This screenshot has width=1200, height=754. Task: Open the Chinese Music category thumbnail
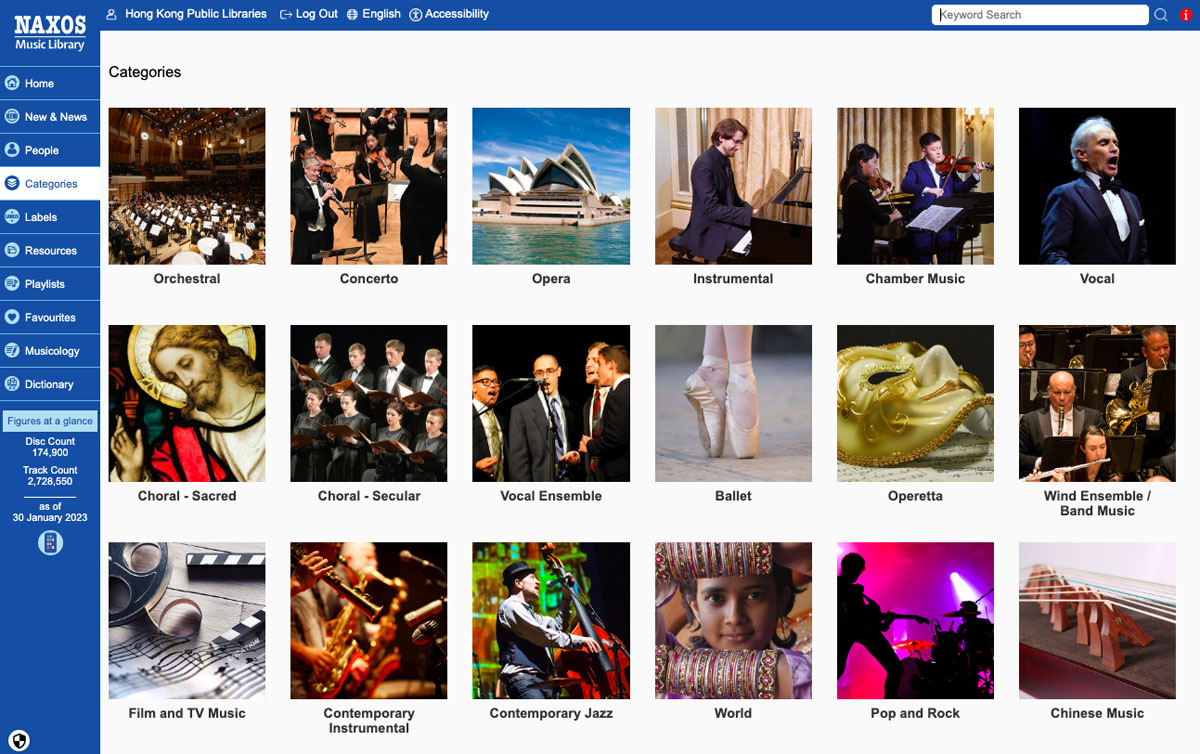click(1097, 620)
